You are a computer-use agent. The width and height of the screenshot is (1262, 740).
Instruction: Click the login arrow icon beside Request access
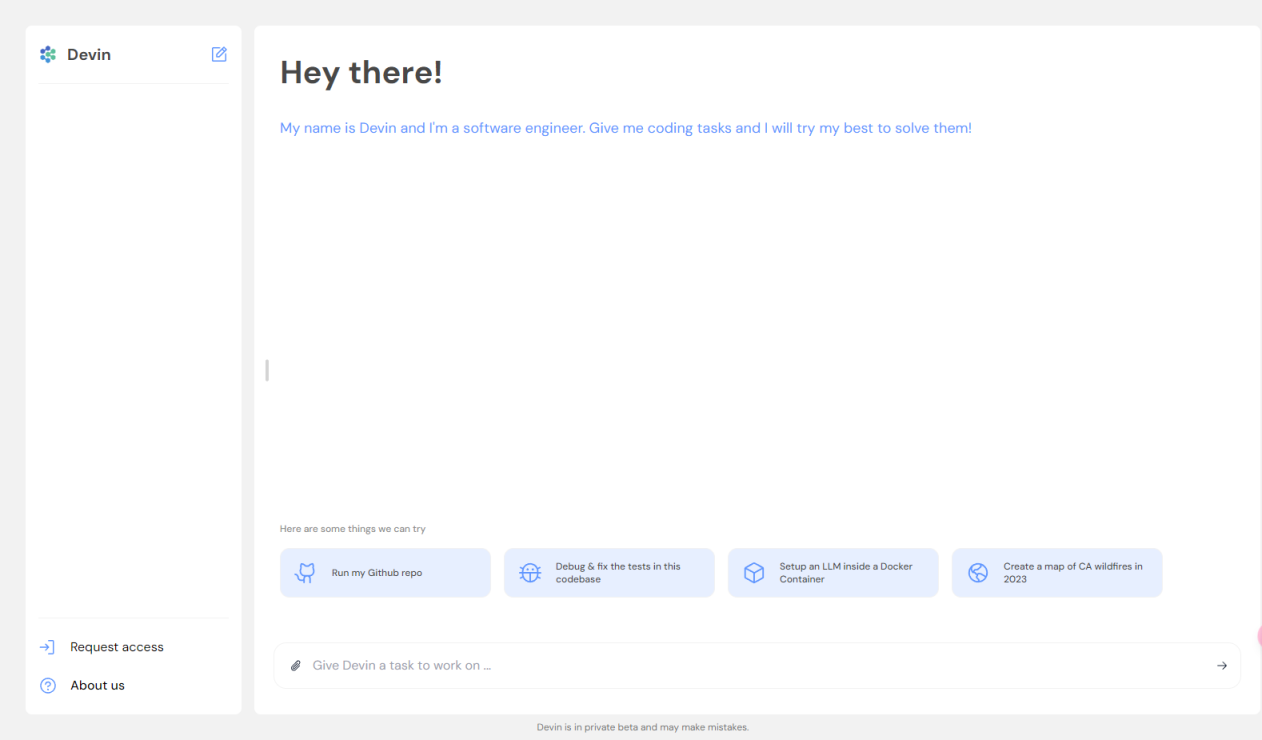47,647
